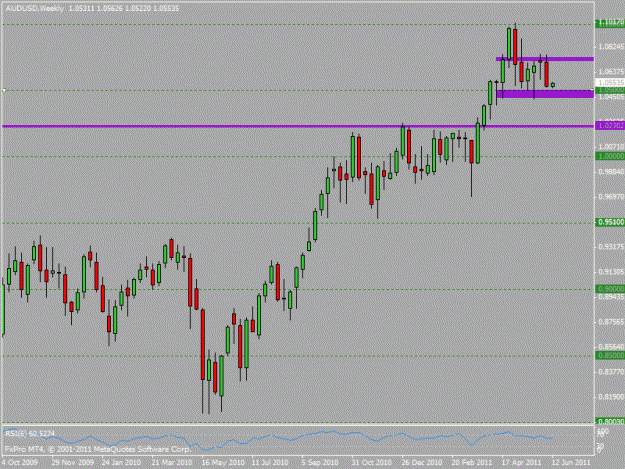Screen dimensions: 625x469
Task: Click the green 1.00000 level label
Action: coord(610,156)
